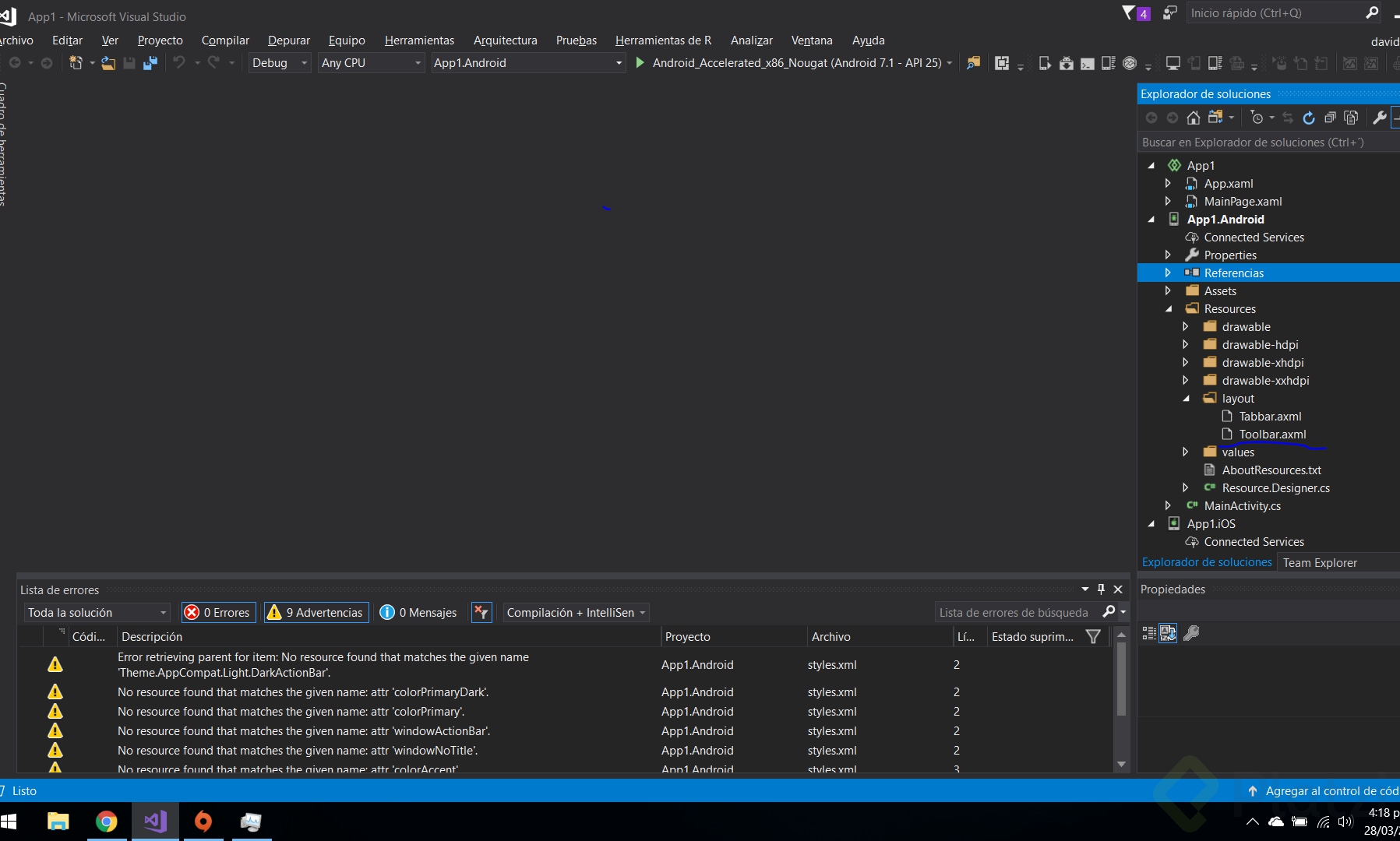The image size is (1400, 841).
Task: Click the error list vertical scrollbar
Action: point(1122,677)
